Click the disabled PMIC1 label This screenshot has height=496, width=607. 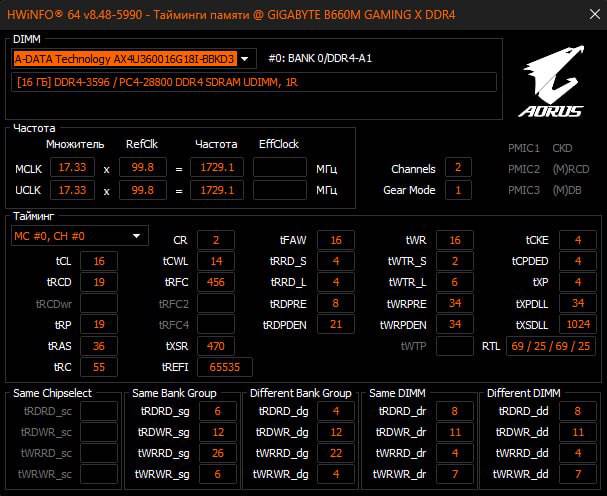524,148
